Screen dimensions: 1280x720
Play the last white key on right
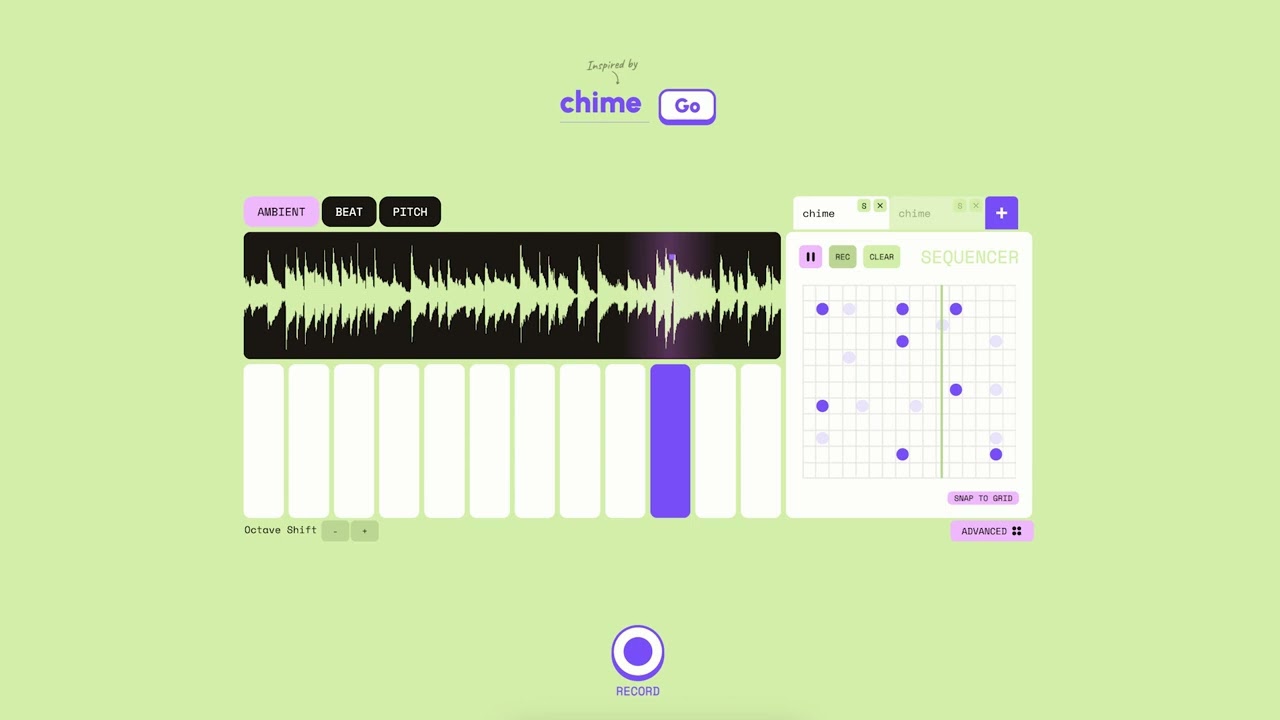click(761, 441)
